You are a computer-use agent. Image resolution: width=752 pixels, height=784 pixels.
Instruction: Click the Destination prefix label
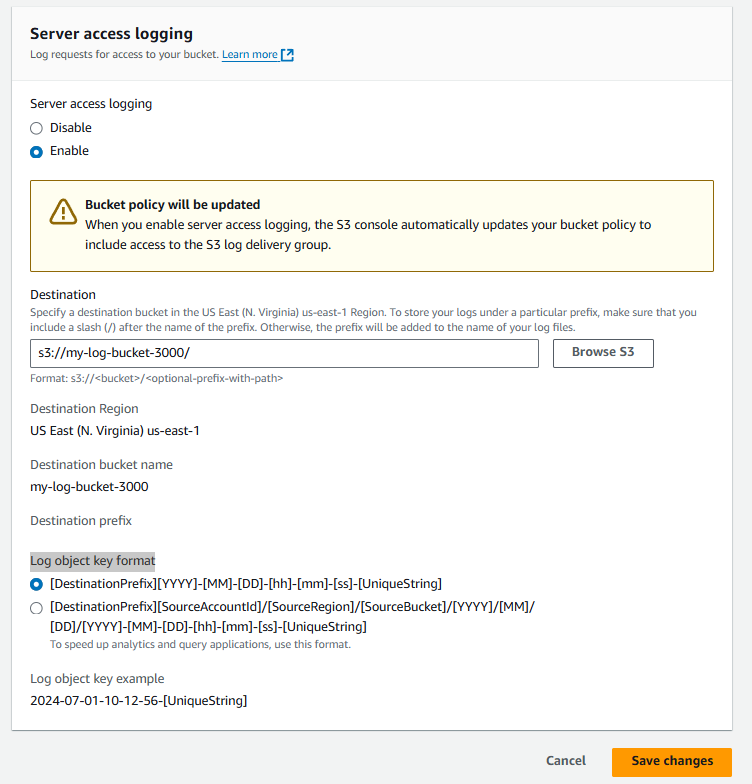(81, 521)
